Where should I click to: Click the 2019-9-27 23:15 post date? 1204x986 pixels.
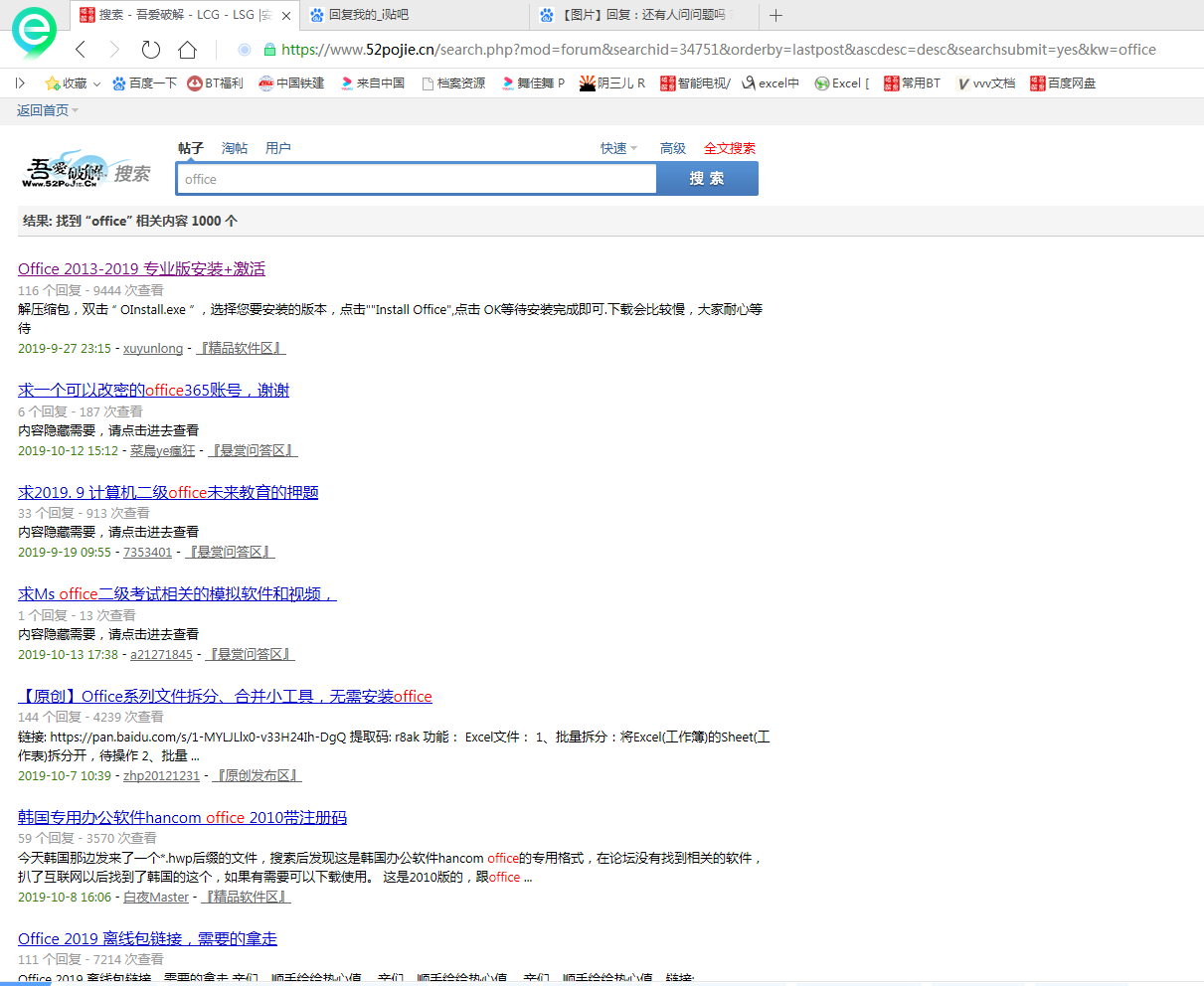point(65,349)
